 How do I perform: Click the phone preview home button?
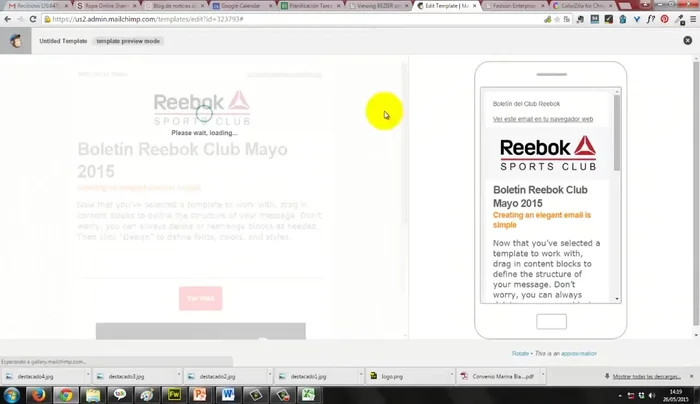tap(551, 321)
